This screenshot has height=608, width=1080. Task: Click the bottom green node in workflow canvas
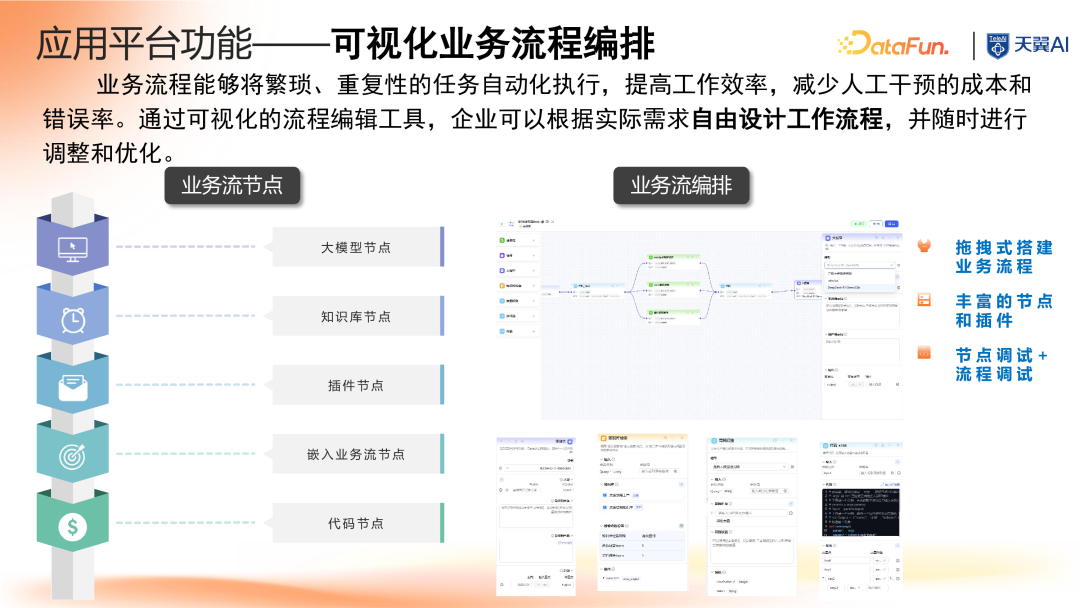(x=674, y=316)
